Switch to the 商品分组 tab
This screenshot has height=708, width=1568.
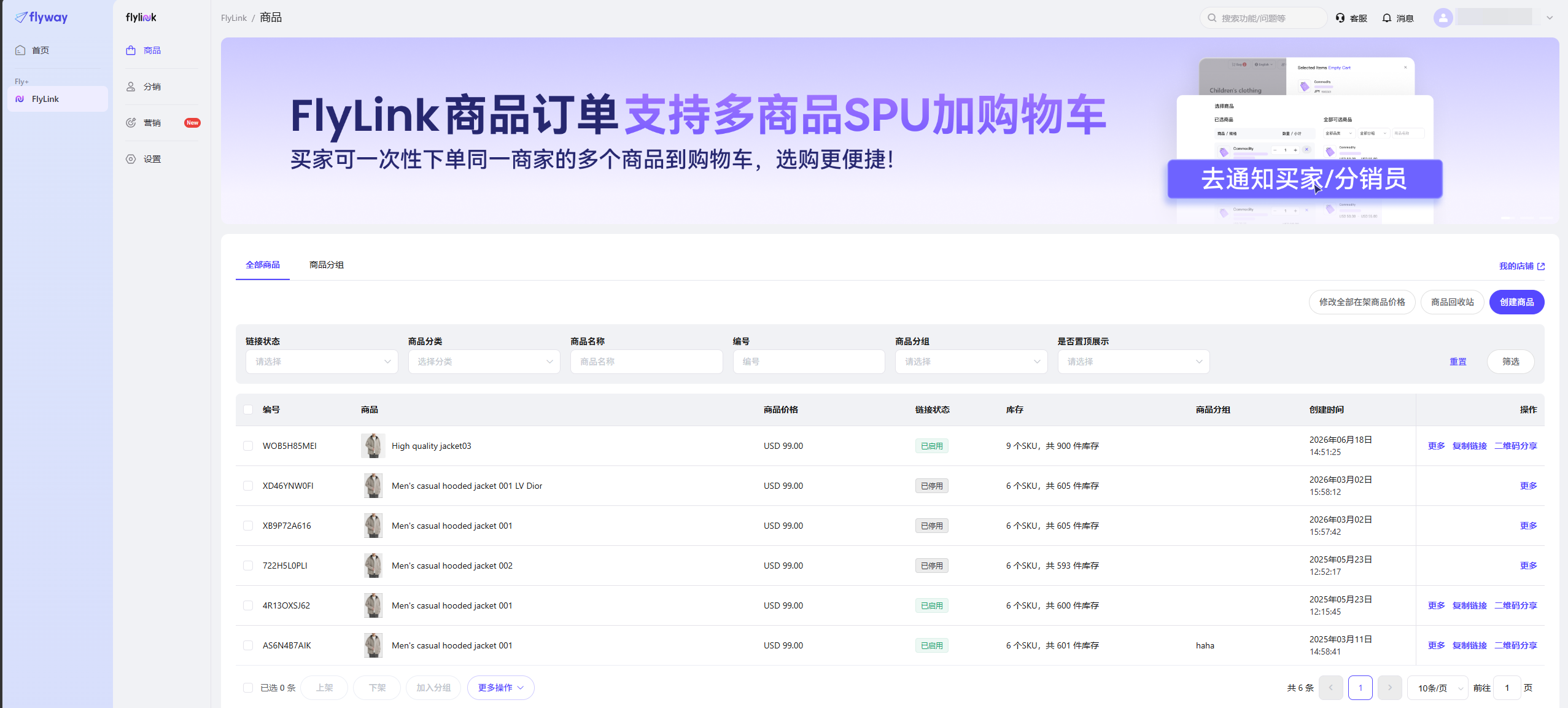pos(327,265)
